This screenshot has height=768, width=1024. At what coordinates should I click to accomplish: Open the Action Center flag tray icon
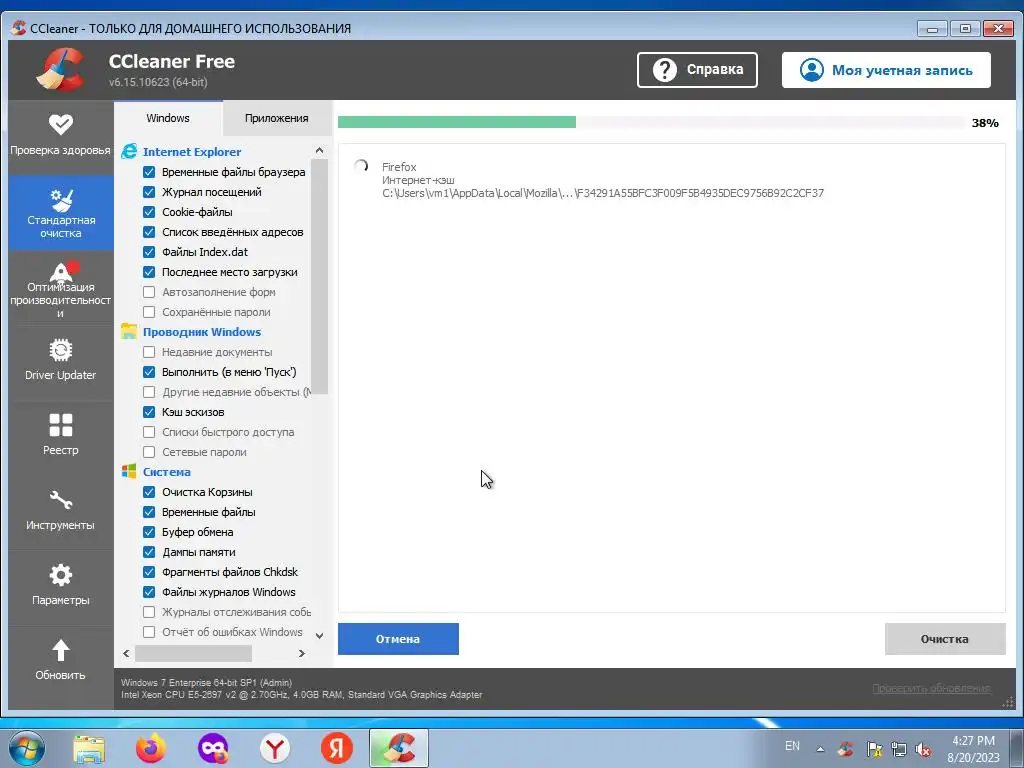[874, 749]
